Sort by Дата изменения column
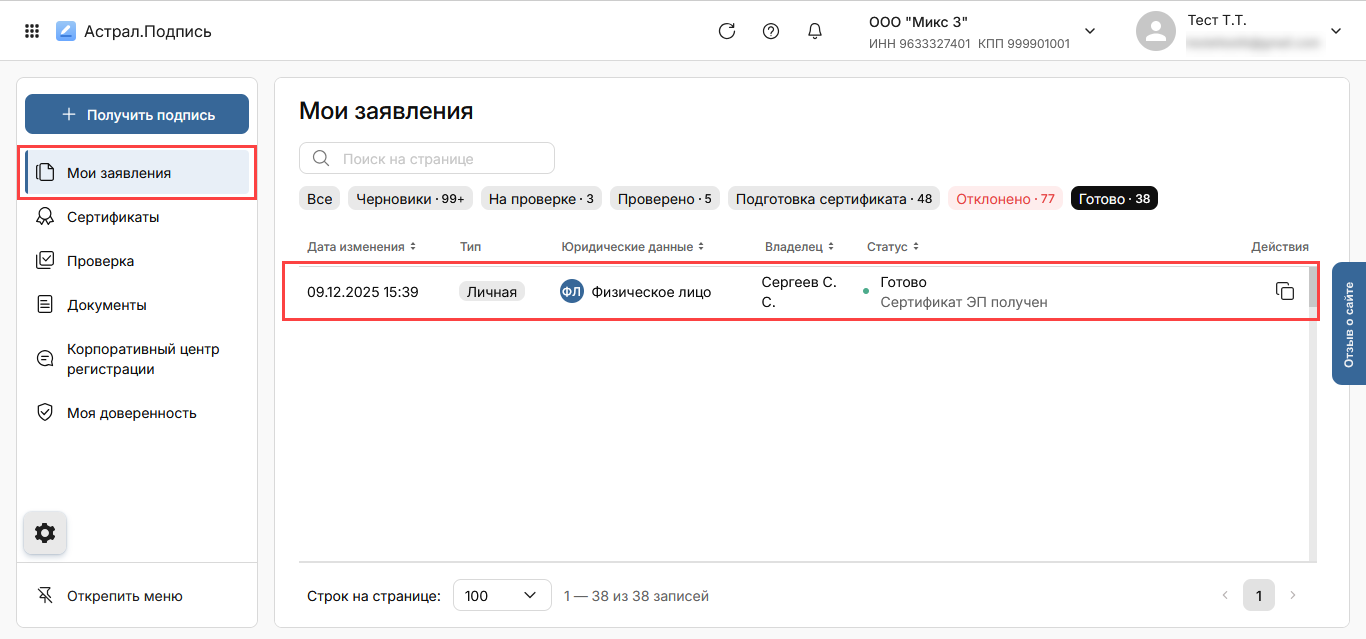The width and height of the screenshot is (1366, 639). [361, 247]
